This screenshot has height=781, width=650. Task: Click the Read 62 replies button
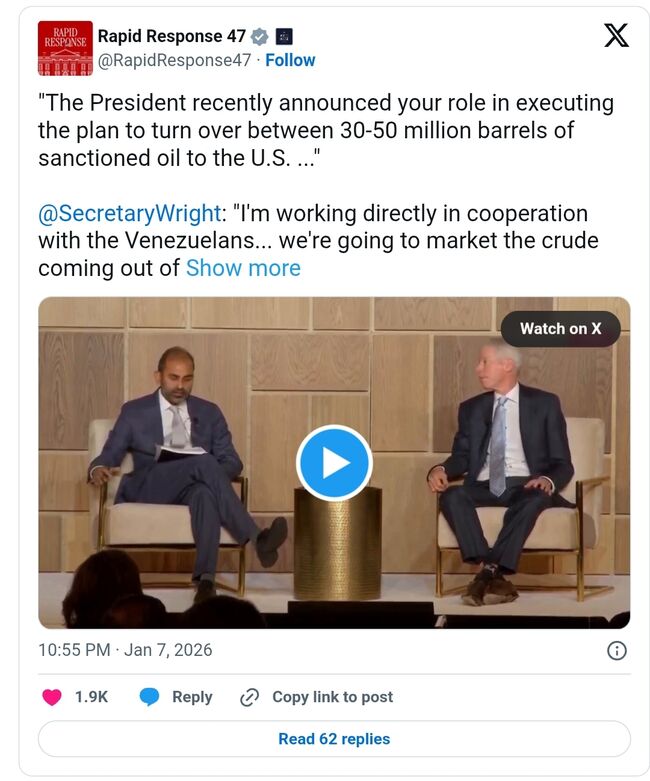tap(334, 739)
